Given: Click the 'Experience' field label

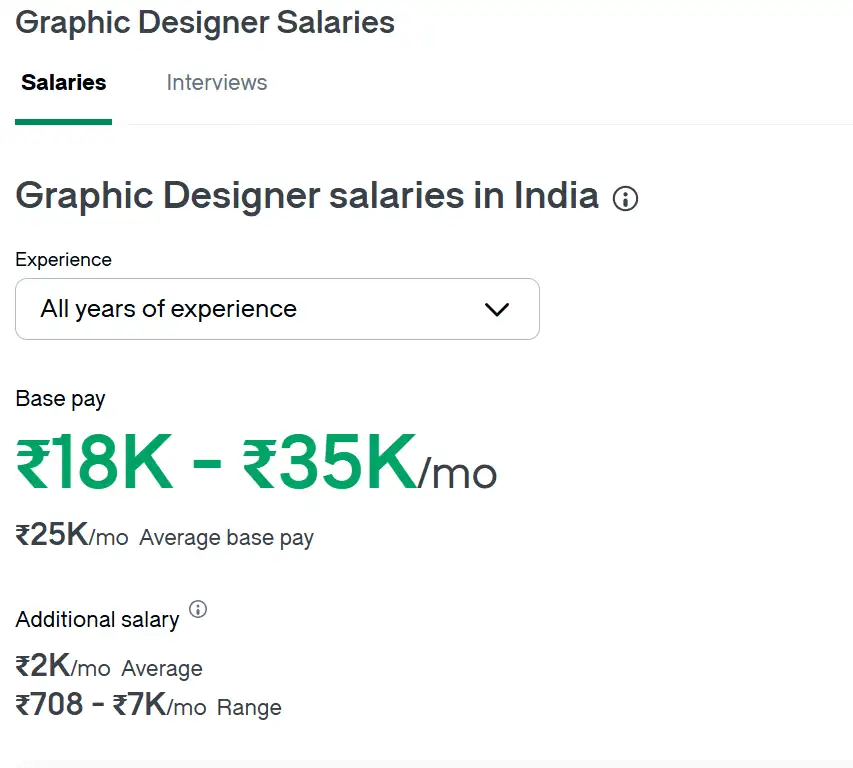Looking at the screenshot, I should 63,259.
